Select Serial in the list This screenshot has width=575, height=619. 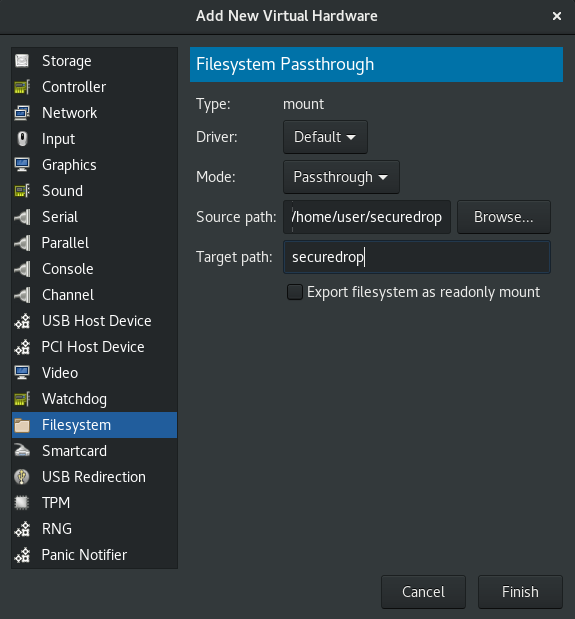click(x=94, y=217)
